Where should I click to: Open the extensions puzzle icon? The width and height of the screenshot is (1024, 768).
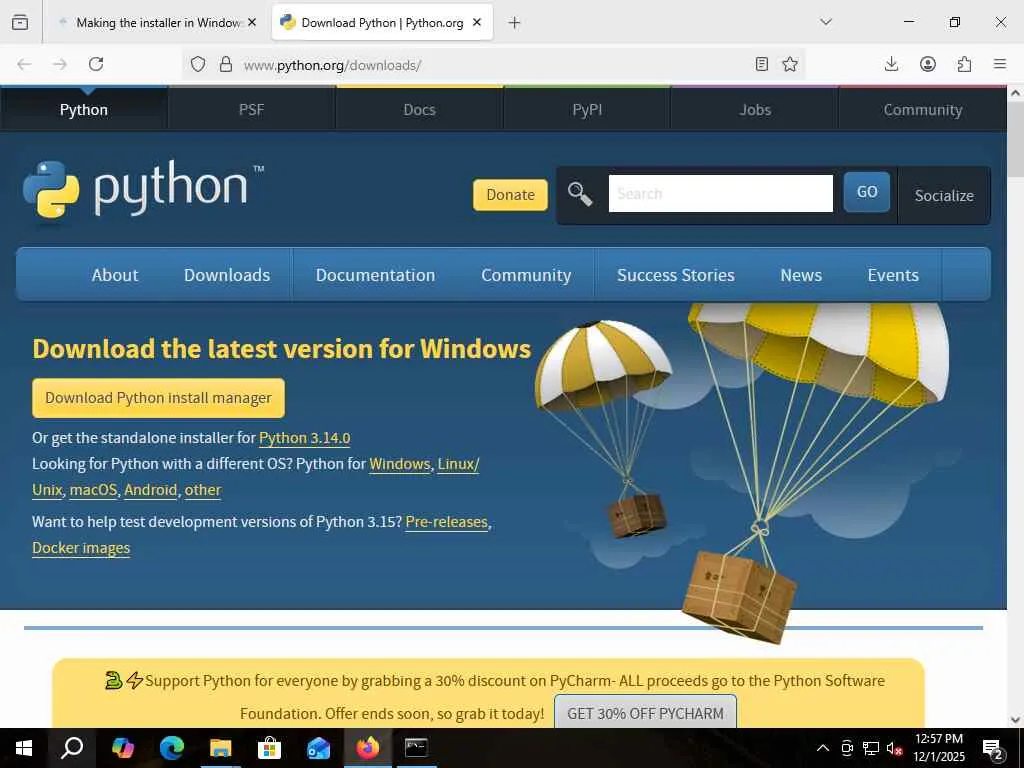pyautogui.click(x=964, y=64)
